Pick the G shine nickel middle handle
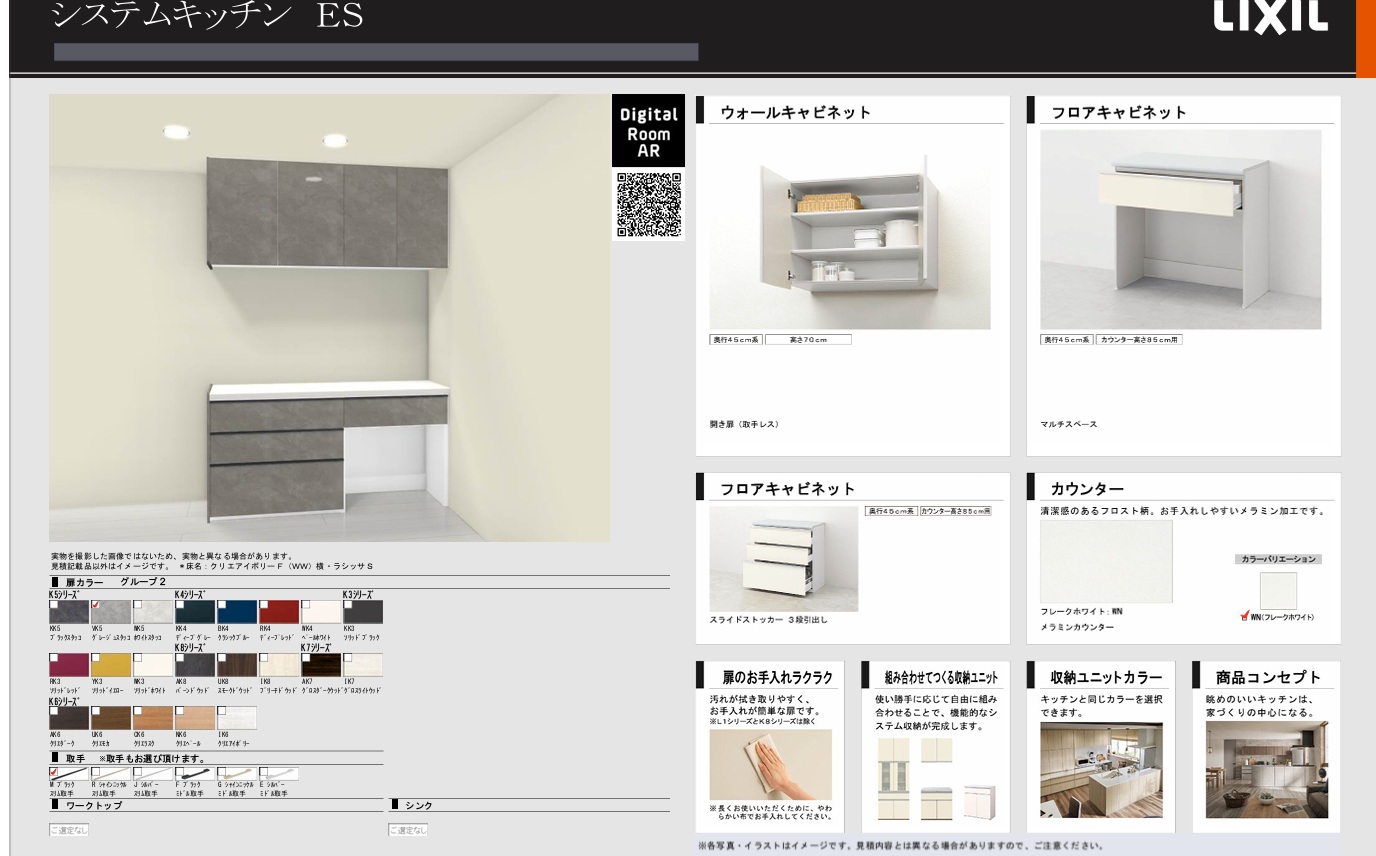This screenshot has height=856, width=1376. (237, 774)
